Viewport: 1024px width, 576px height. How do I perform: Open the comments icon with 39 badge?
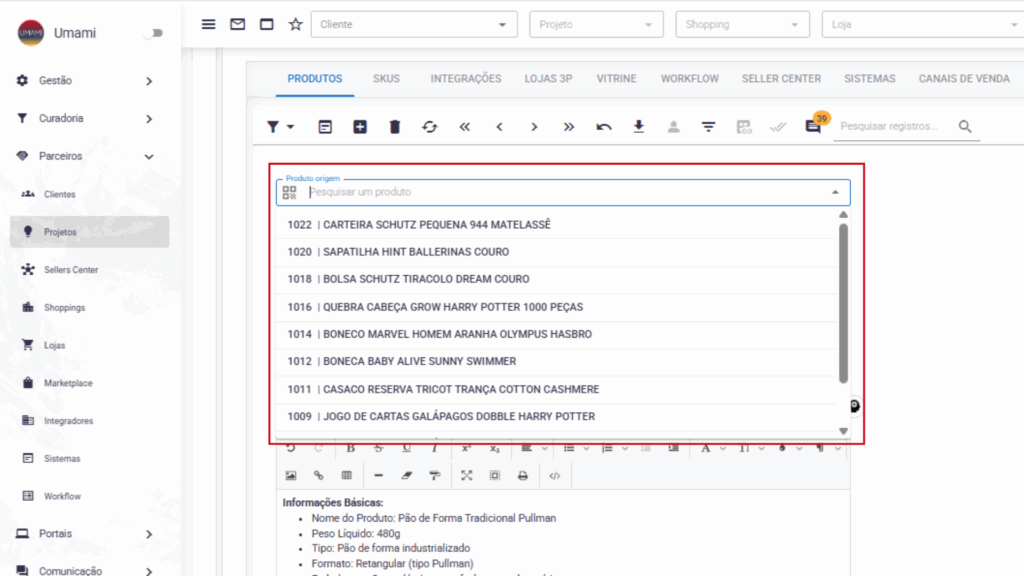tap(813, 127)
